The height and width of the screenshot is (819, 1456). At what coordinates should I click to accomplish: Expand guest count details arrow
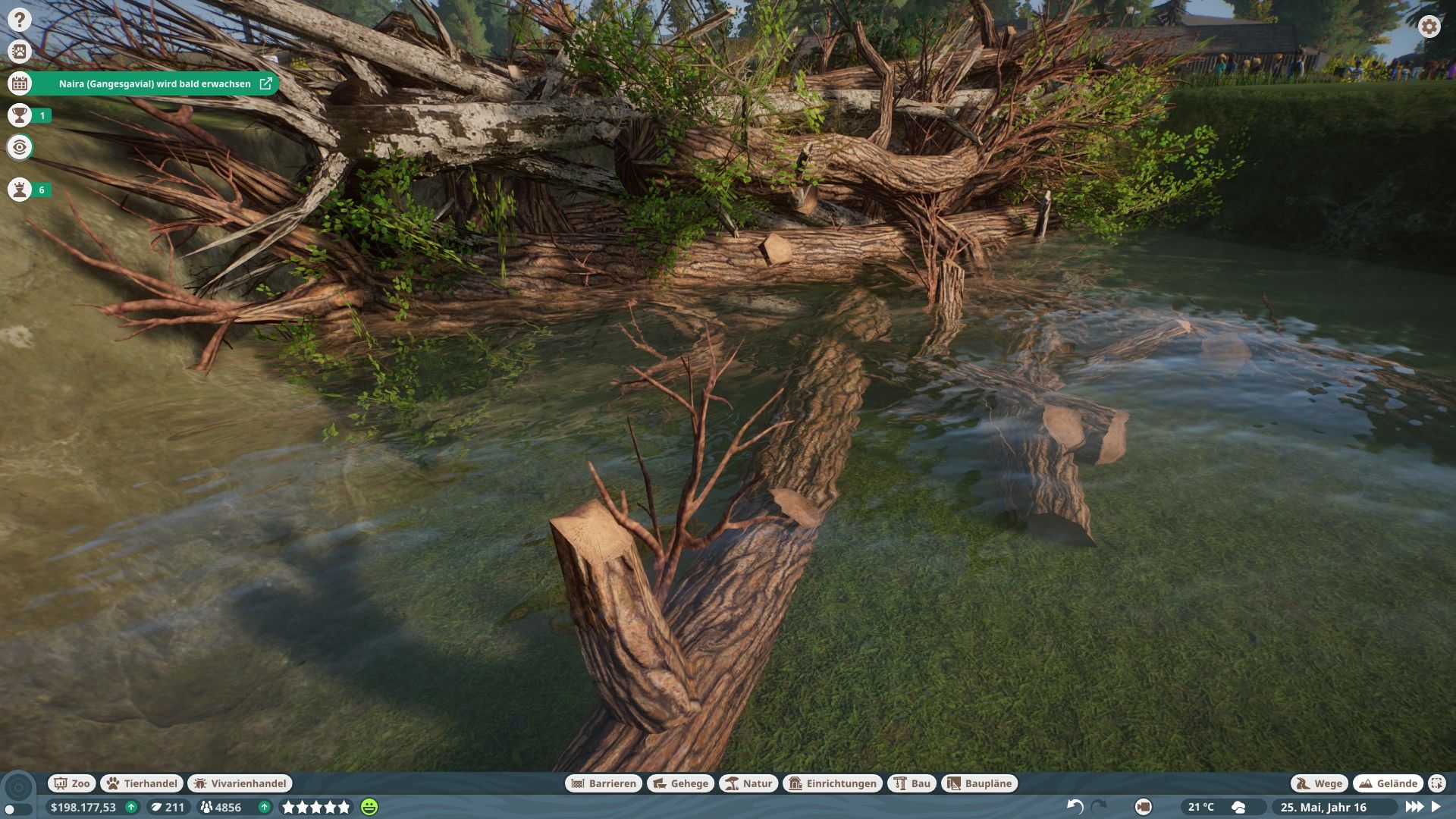click(x=264, y=807)
